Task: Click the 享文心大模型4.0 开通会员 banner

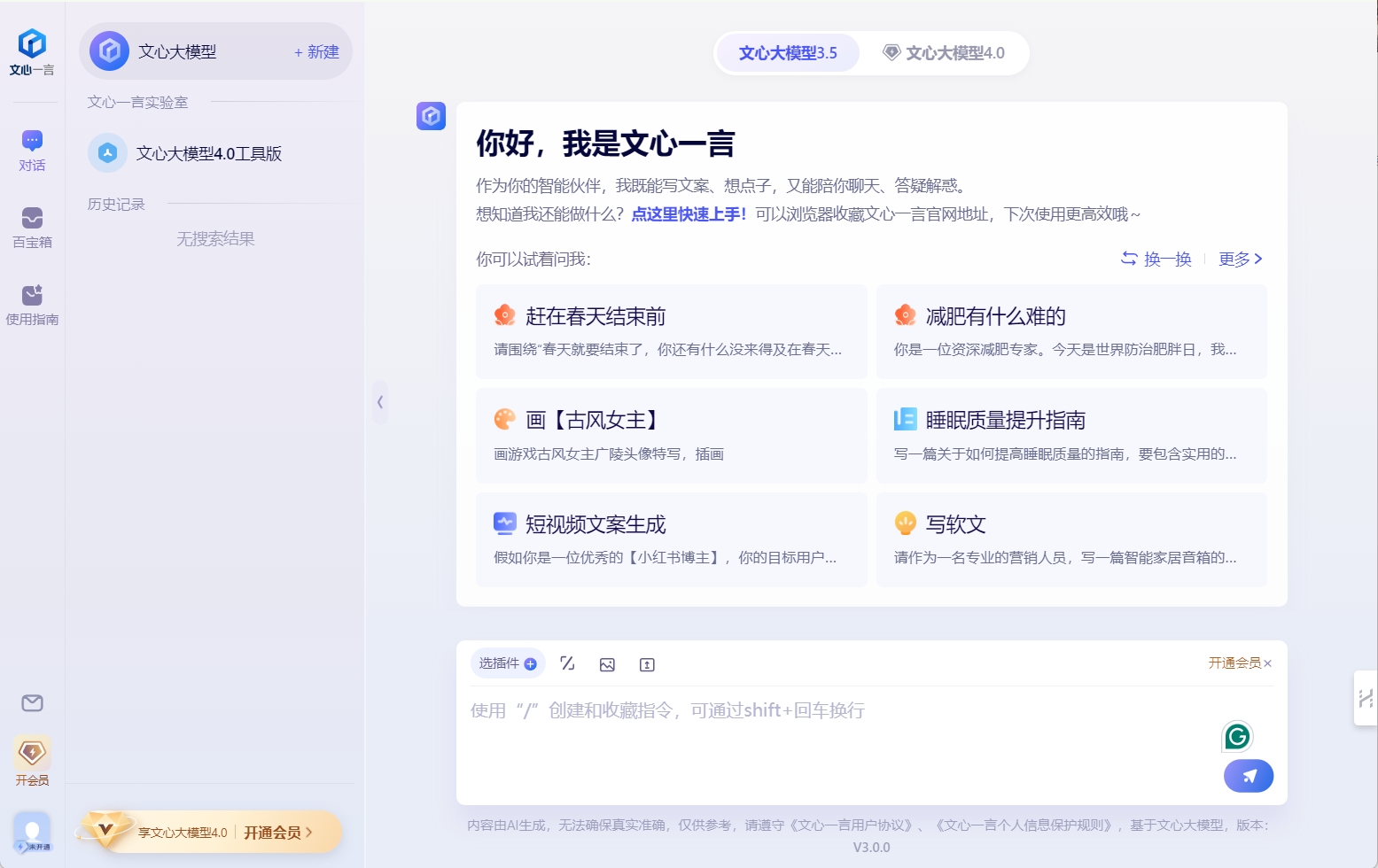Action: (x=209, y=832)
